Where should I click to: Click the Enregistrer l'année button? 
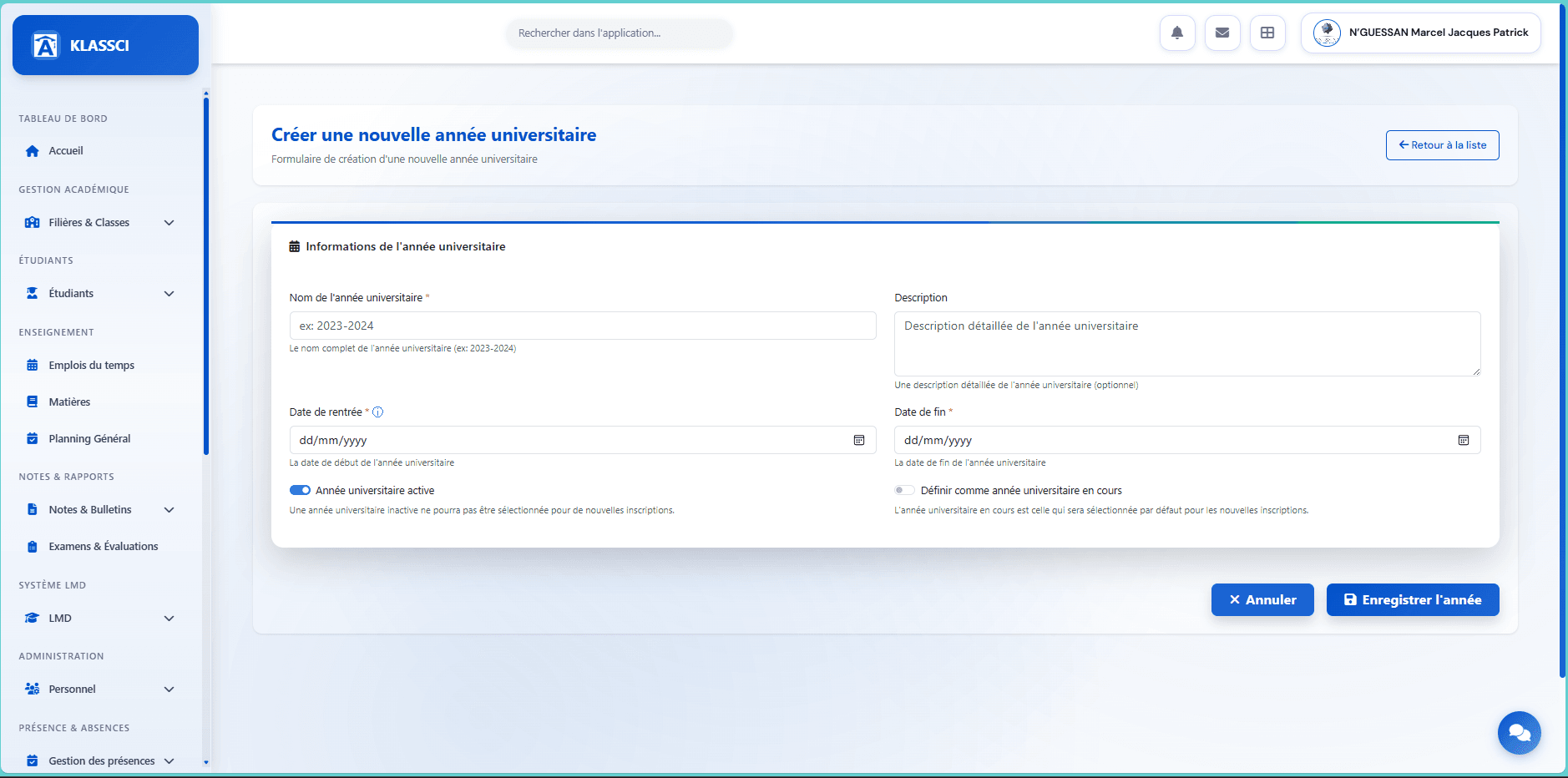click(x=1412, y=599)
